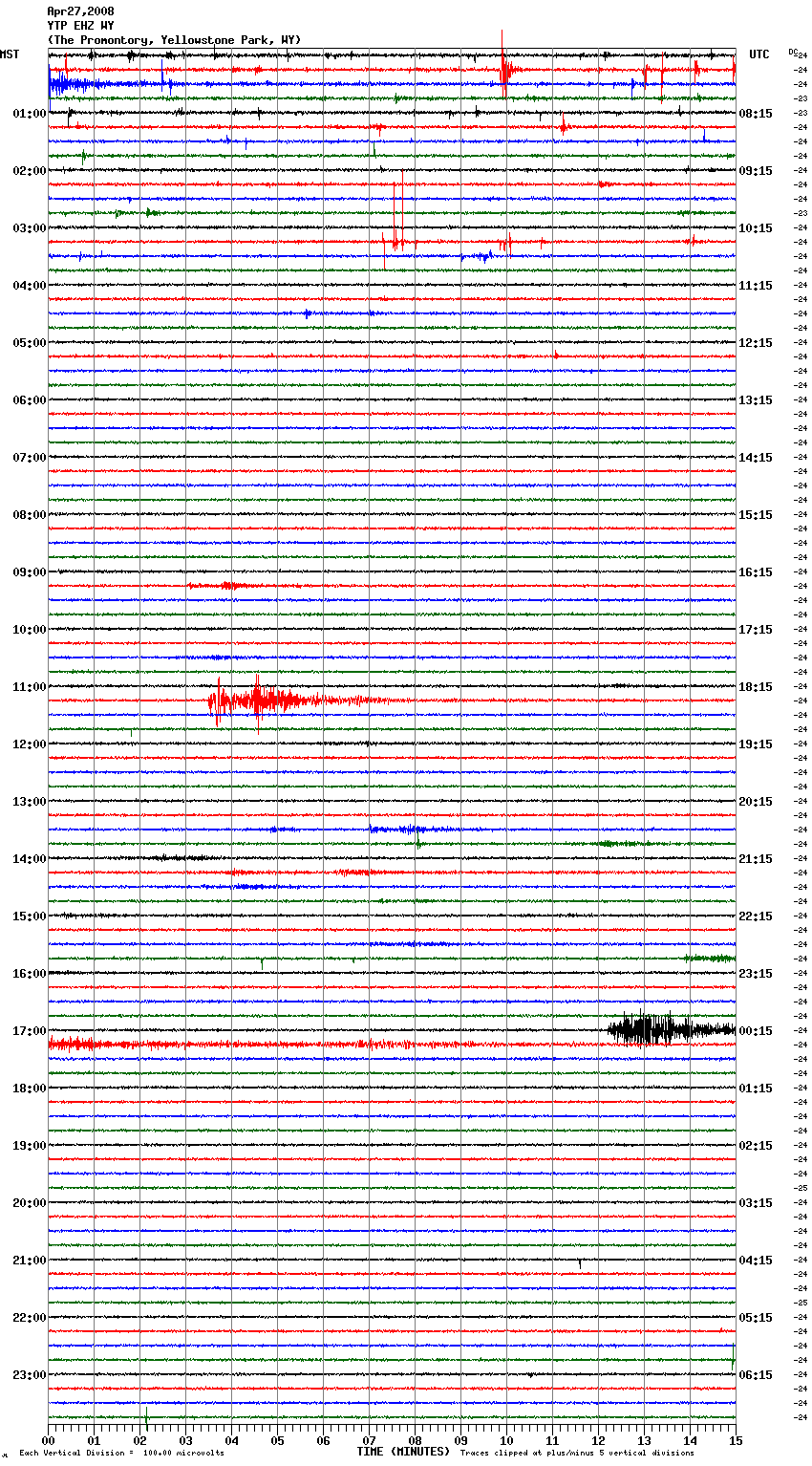Click the 15:15 UTC label
Image resolution: width=812 pixels, height=1466 pixels.
click(x=756, y=515)
